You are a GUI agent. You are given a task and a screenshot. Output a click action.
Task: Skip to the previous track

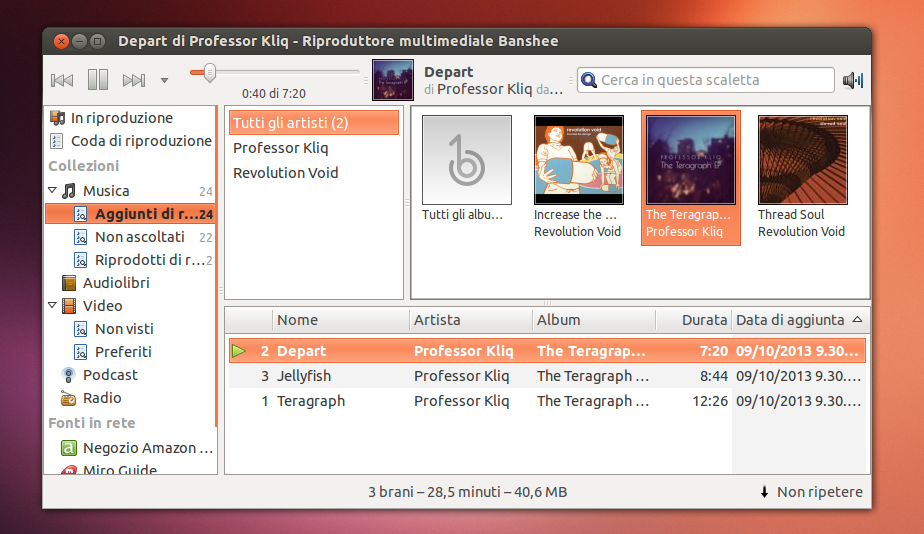(62, 80)
